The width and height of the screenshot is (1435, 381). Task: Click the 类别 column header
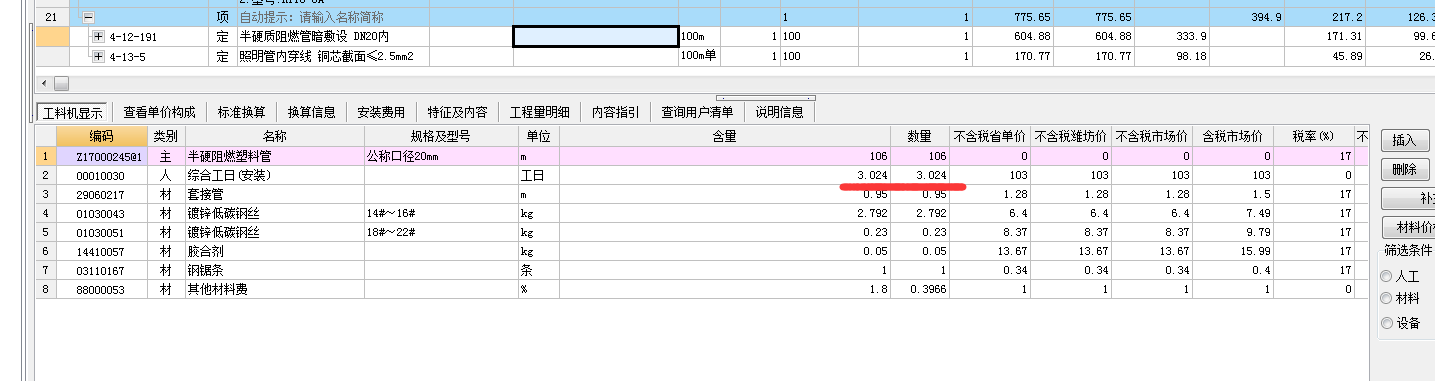(166, 136)
